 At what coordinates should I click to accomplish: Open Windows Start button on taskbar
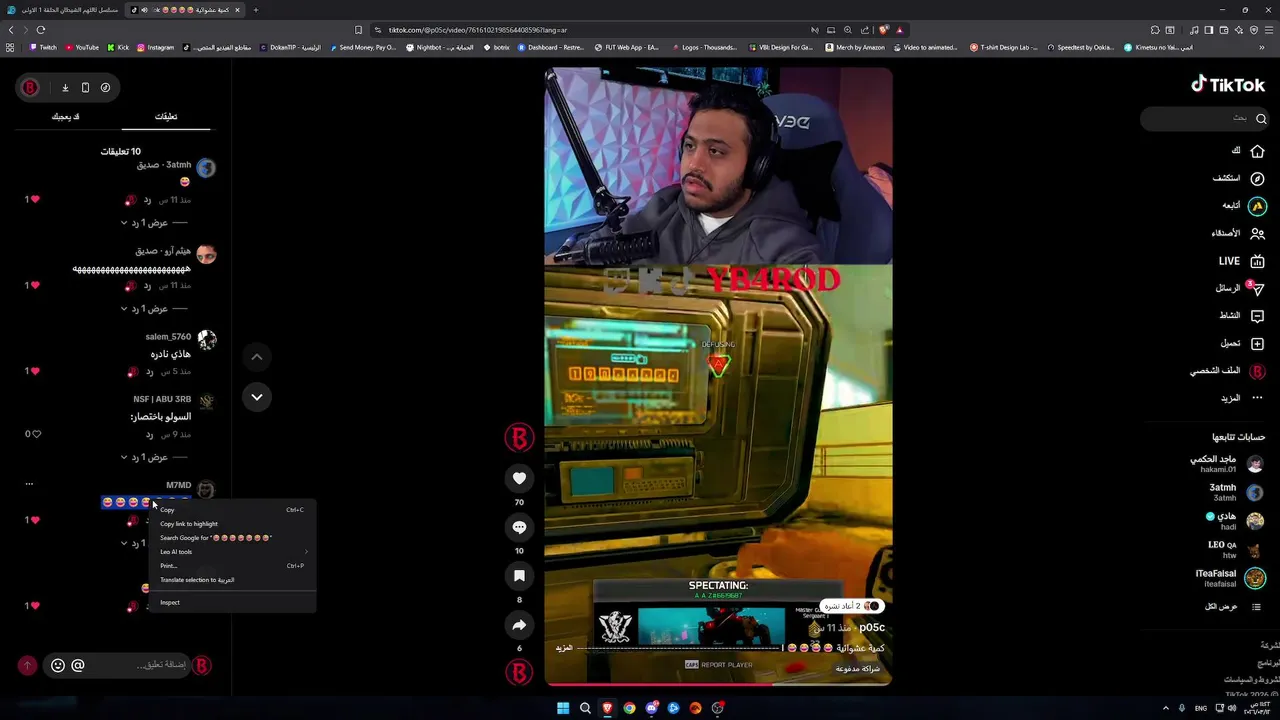pyautogui.click(x=563, y=708)
